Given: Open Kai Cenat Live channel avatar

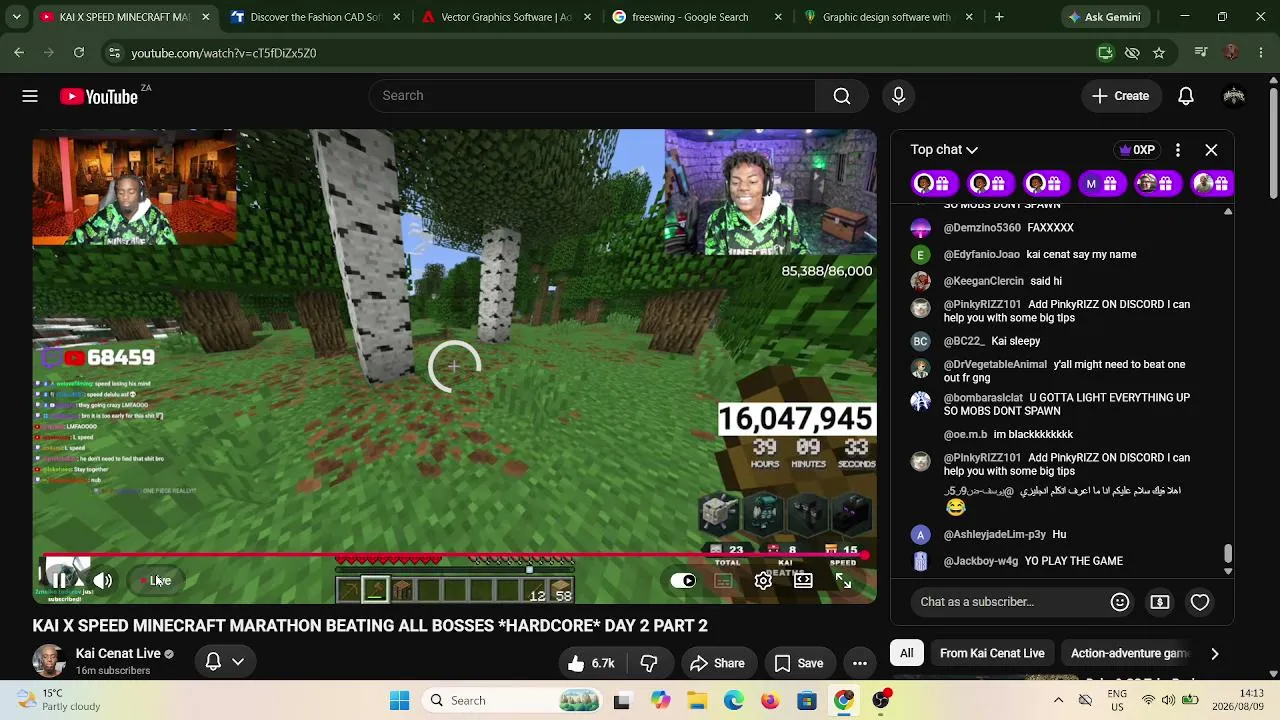Looking at the screenshot, I should pos(49,661).
